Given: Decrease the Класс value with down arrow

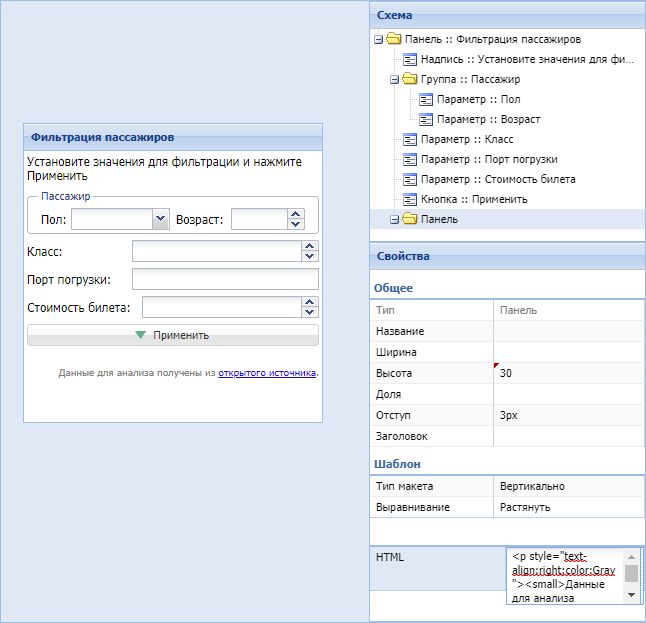Looking at the screenshot, I should pyautogui.click(x=310, y=256).
